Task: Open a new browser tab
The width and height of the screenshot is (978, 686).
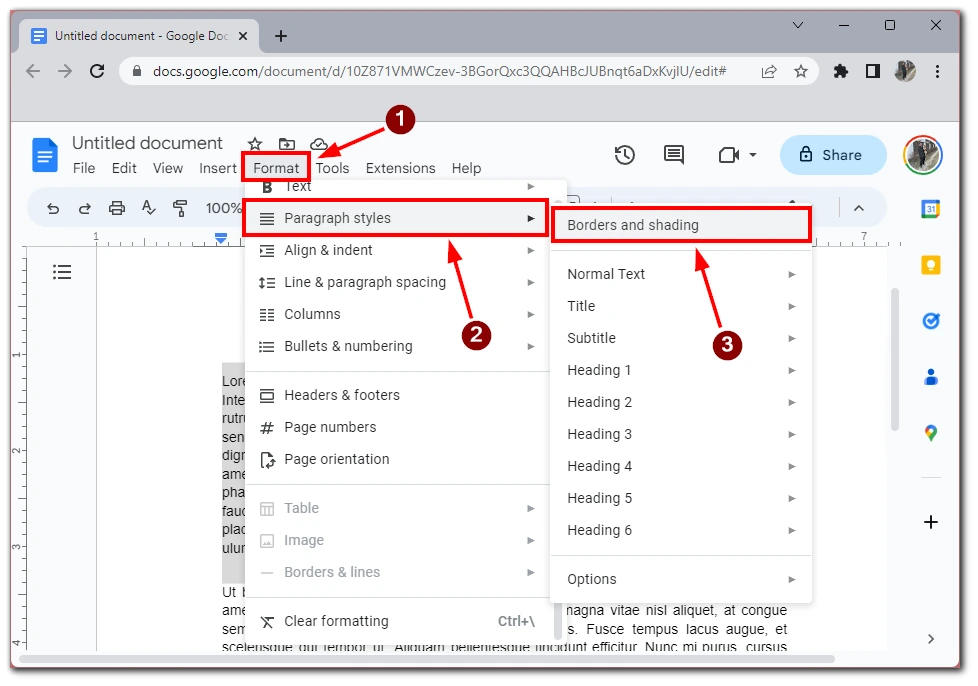Action: pos(281,36)
